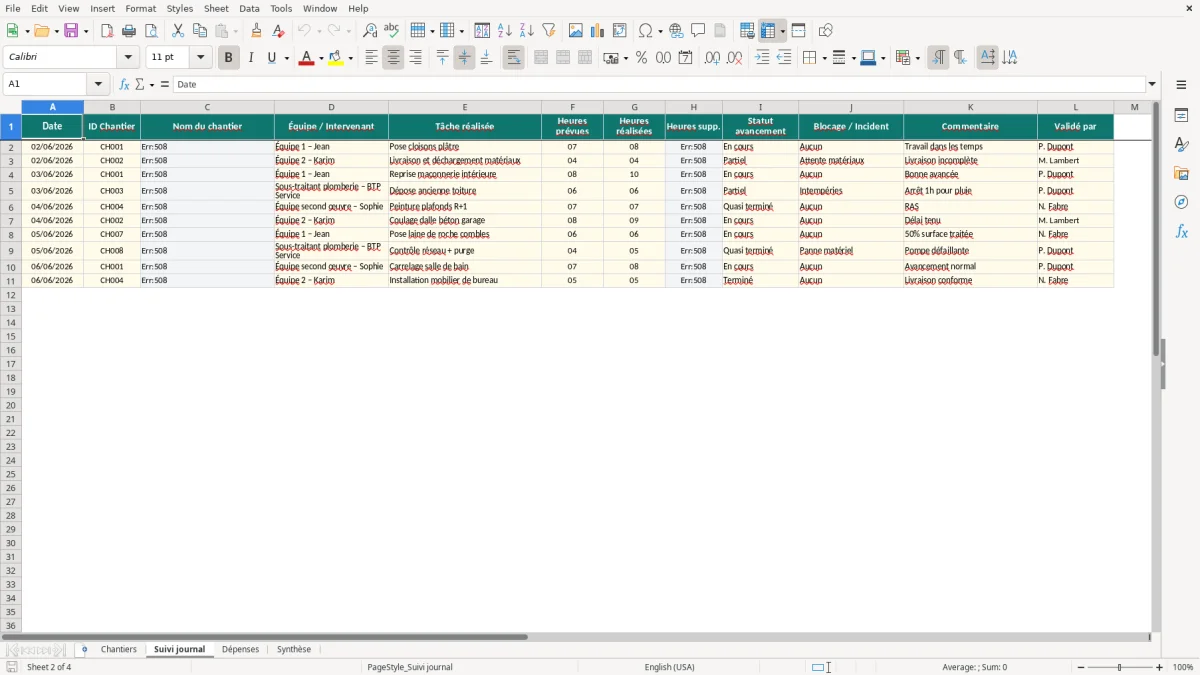Open the Conditional Formatting dropdown arrow
The image size is (1200, 675).
(917, 58)
